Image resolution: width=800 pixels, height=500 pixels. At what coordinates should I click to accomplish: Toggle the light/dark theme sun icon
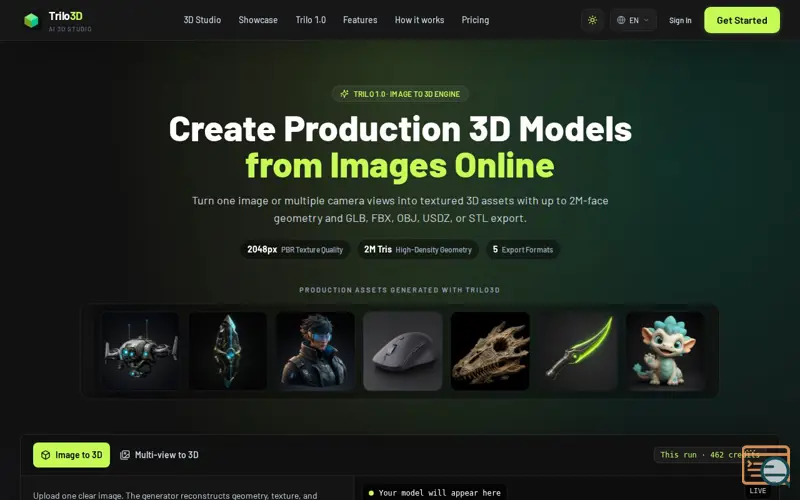(x=592, y=20)
